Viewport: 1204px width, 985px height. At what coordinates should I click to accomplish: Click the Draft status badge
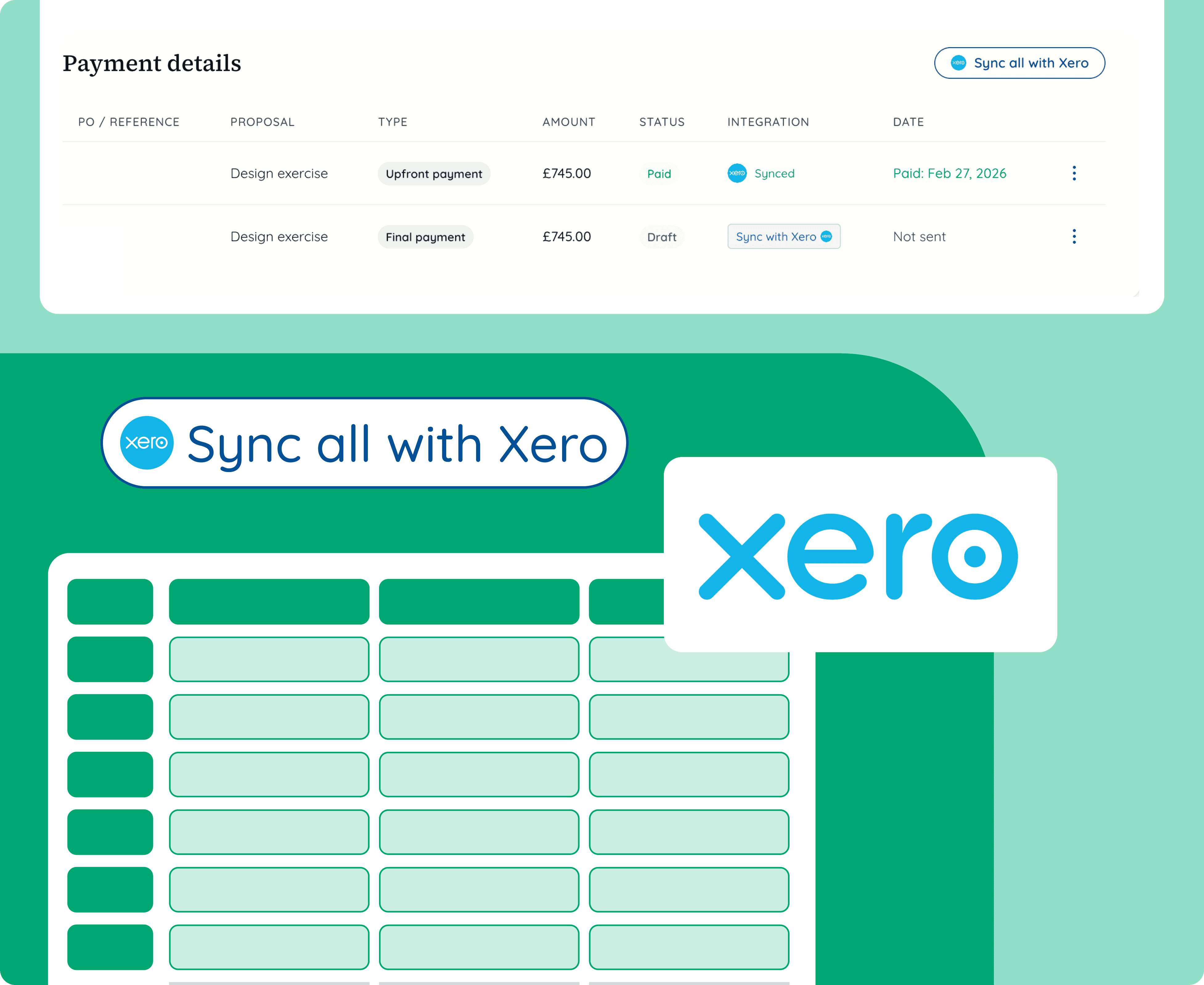662,237
